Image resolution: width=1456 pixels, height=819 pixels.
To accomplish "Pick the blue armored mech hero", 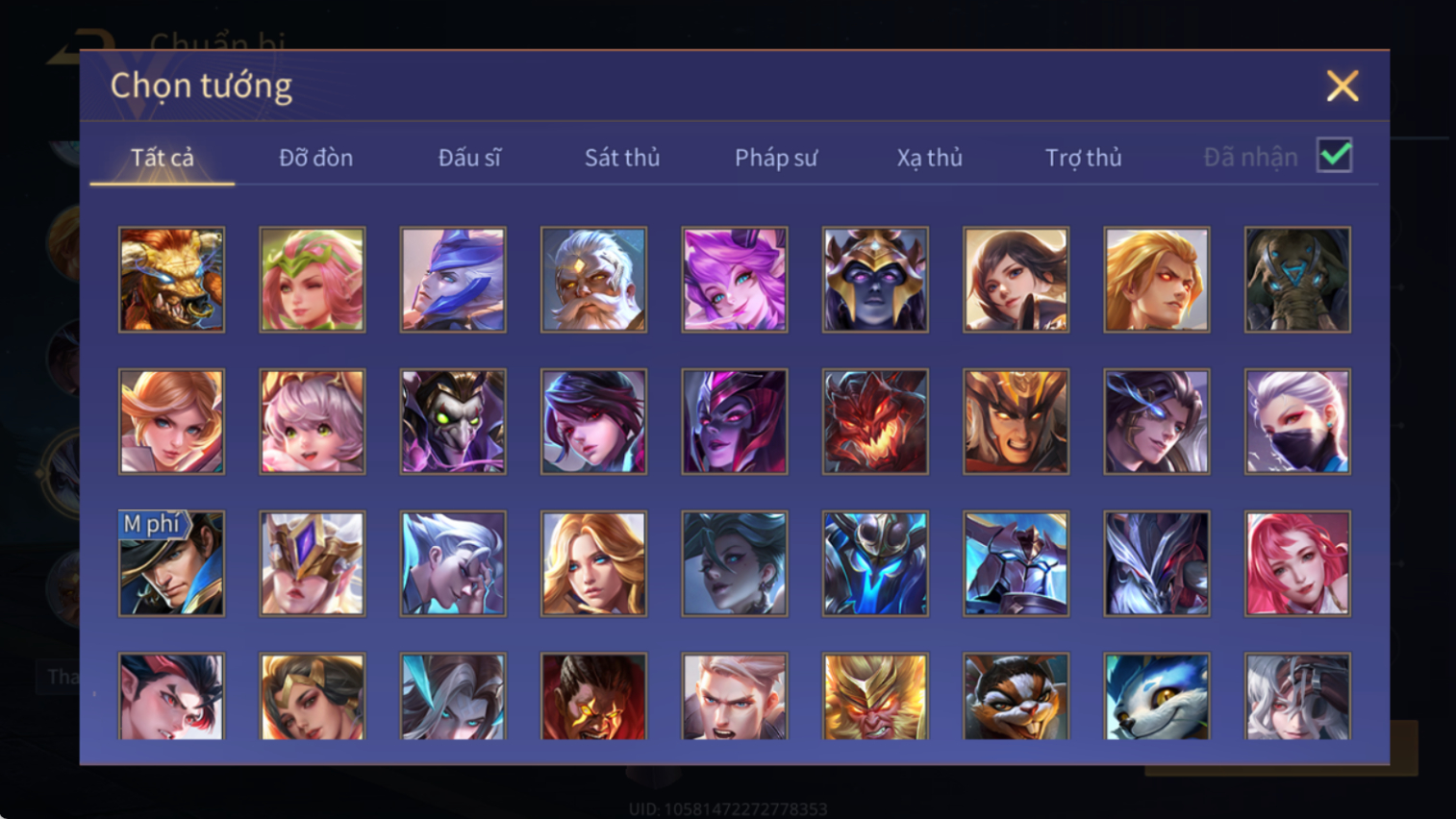I will point(875,563).
